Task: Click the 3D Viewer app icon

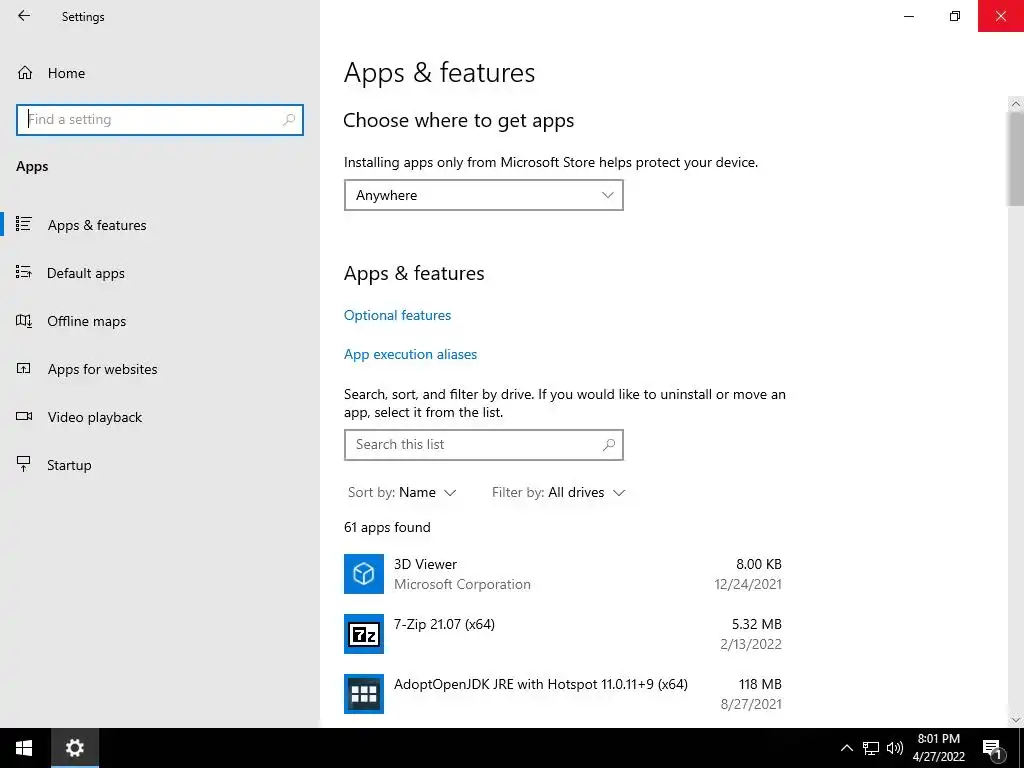Action: click(364, 574)
